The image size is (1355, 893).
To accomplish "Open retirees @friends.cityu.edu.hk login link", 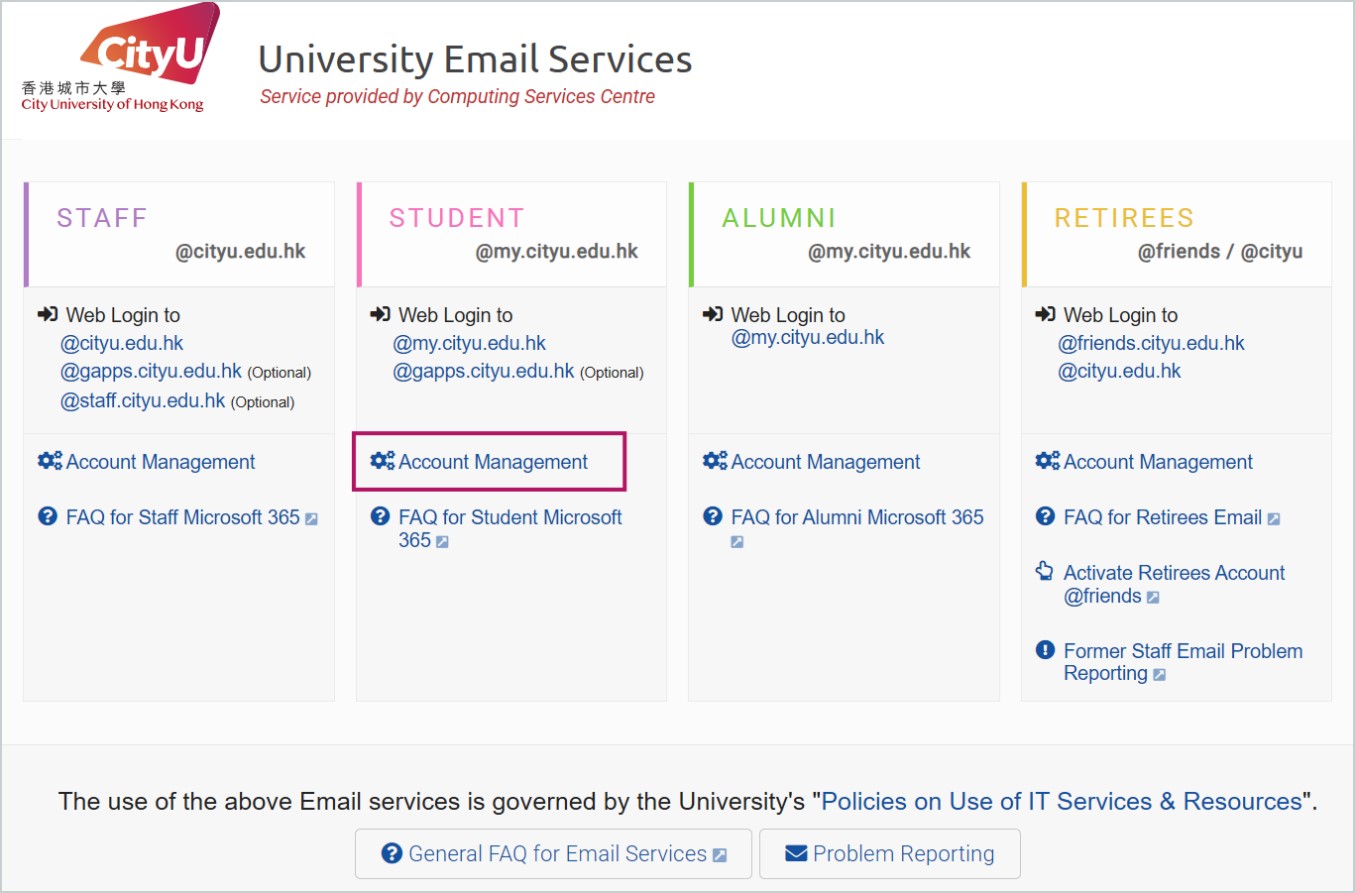I will point(1151,343).
